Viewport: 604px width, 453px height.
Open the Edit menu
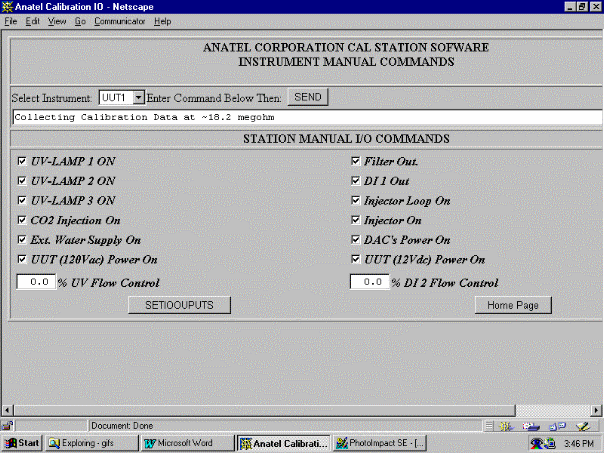[x=32, y=22]
